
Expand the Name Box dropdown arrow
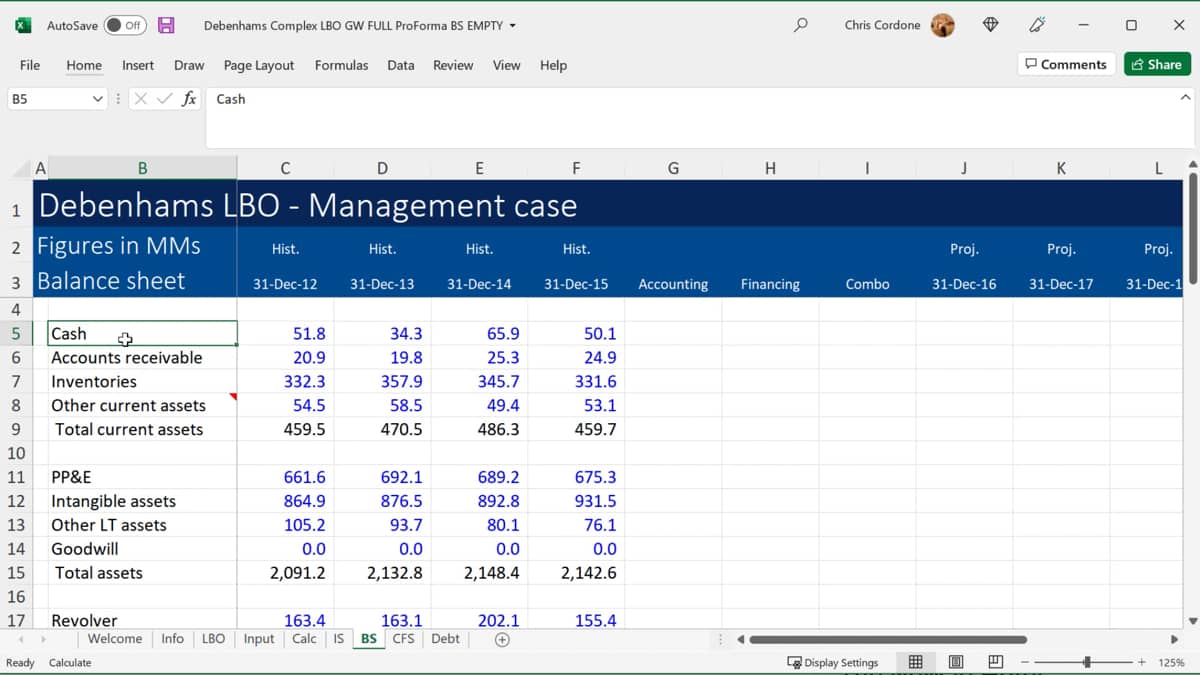[97, 99]
